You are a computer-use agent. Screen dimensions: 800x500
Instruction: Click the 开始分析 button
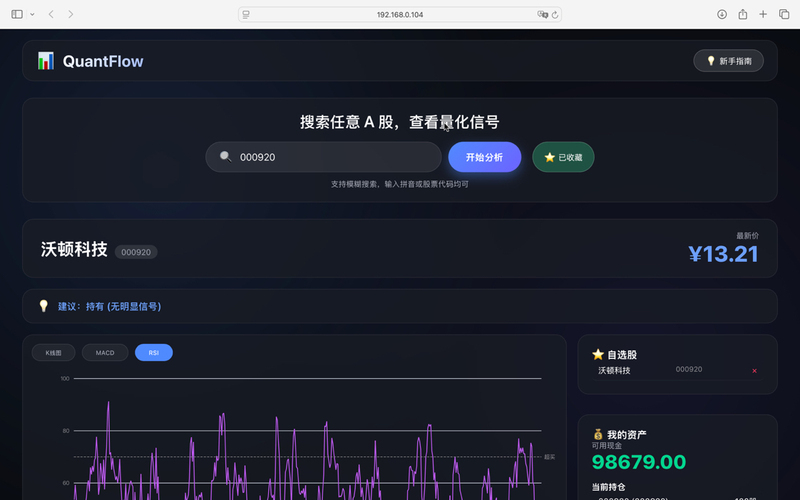coord(484,157)
